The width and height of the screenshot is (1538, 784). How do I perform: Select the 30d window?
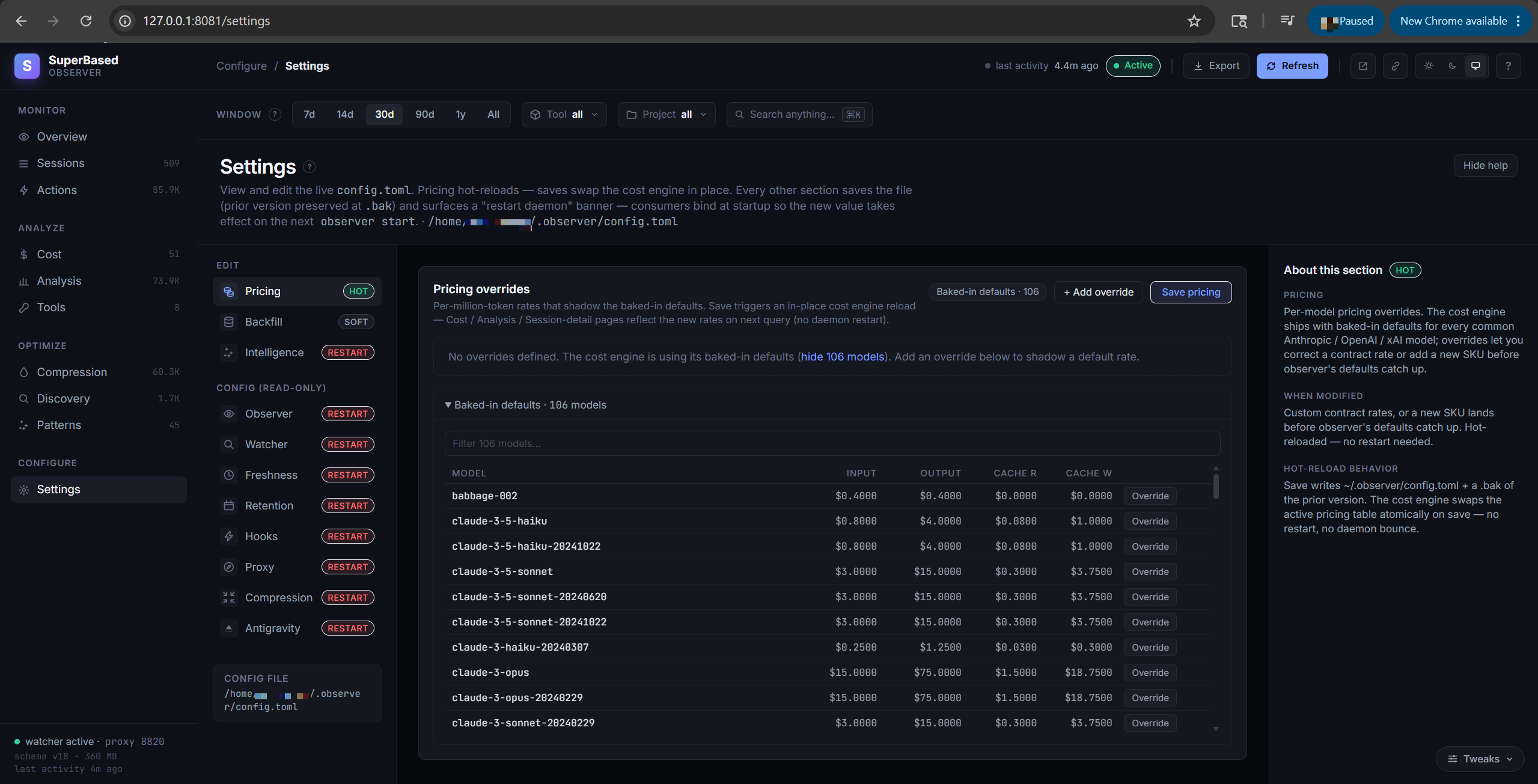385,114
